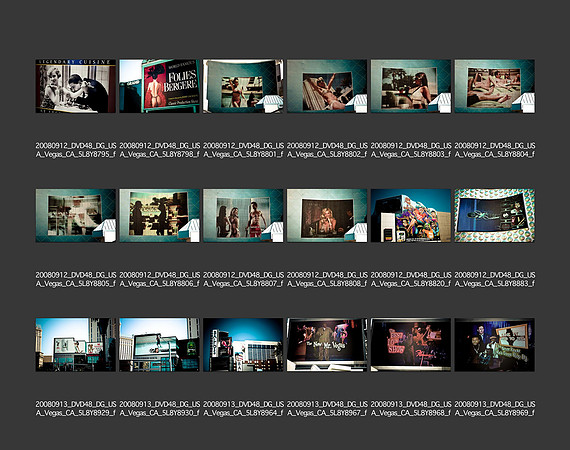
Task: Select thumbnail above filename ending 5L8Y8807_f
Action: pyautogui.click(x=243, y=216)
